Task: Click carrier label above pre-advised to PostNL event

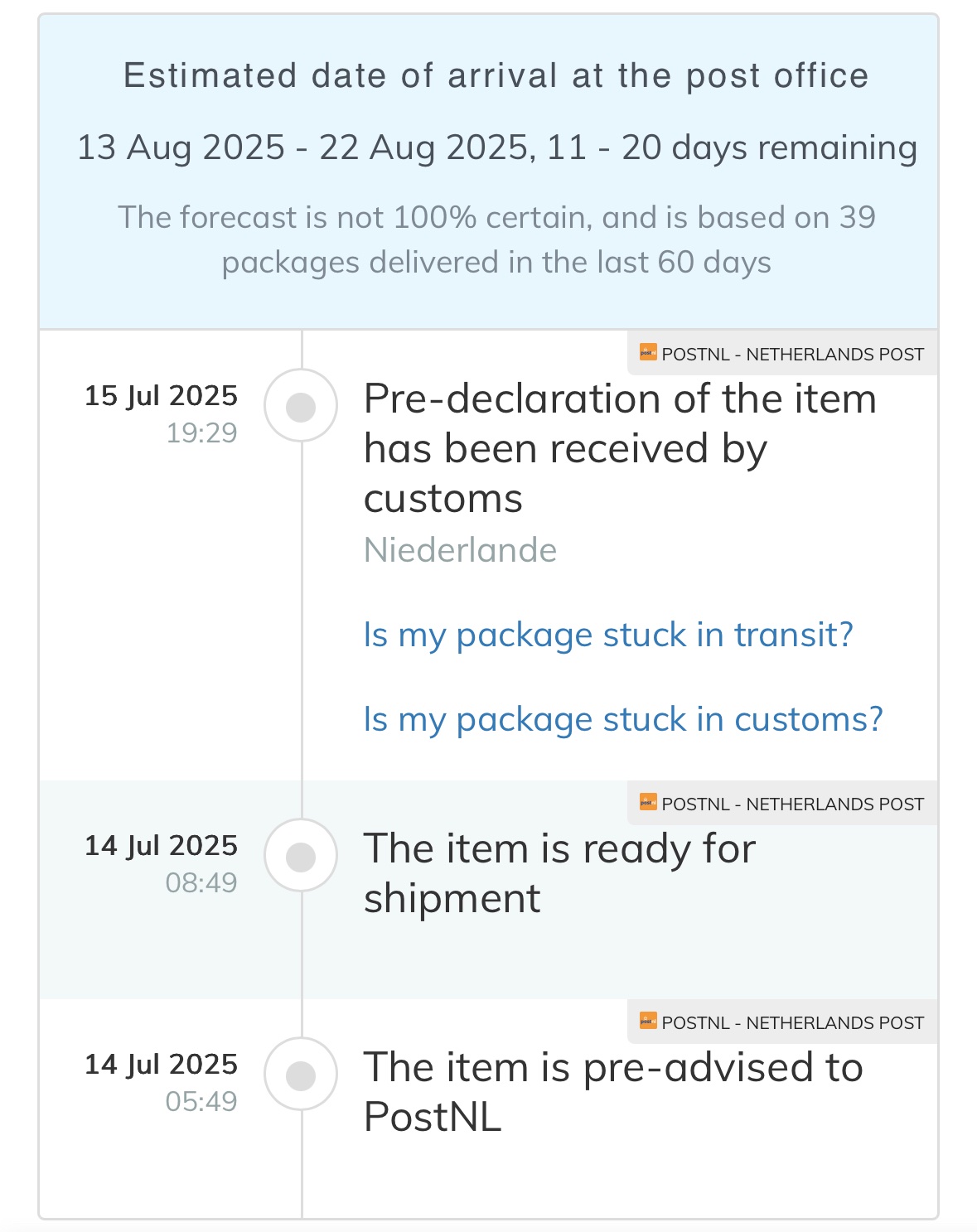Action: pos(791,1022)
